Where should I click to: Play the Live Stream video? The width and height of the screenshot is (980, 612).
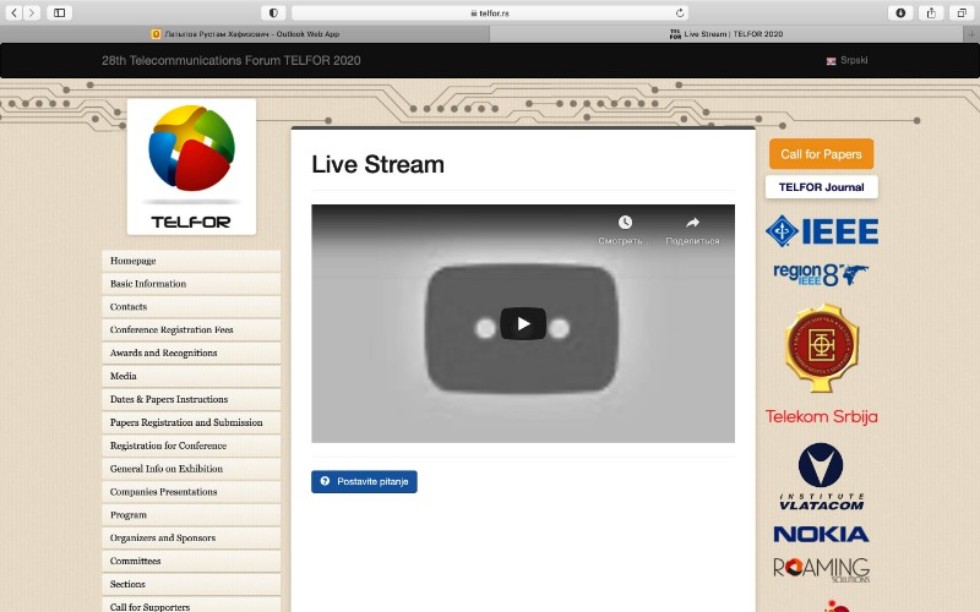point(522,324)
